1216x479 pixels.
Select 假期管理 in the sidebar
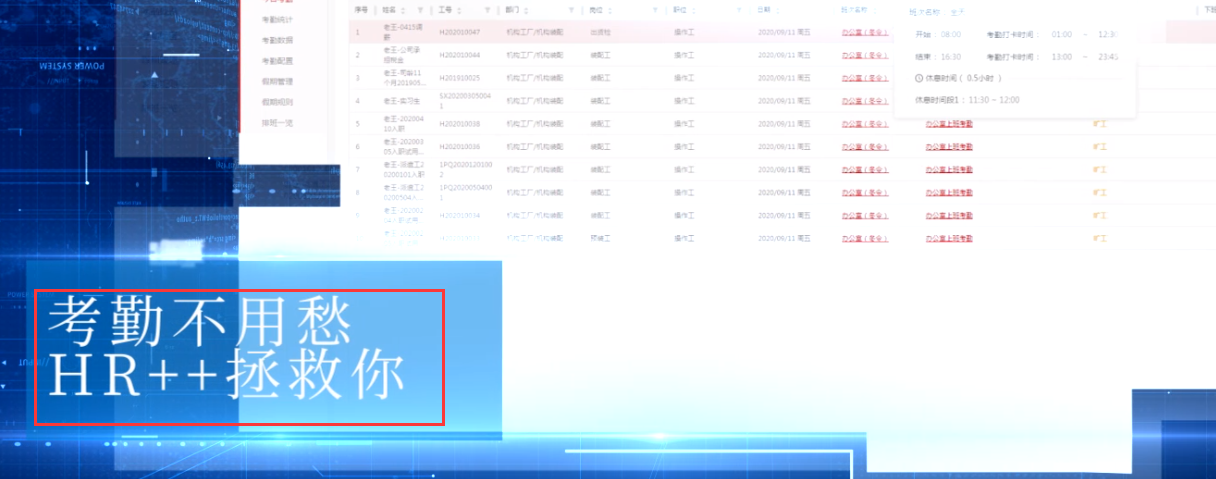coord(277,81)
